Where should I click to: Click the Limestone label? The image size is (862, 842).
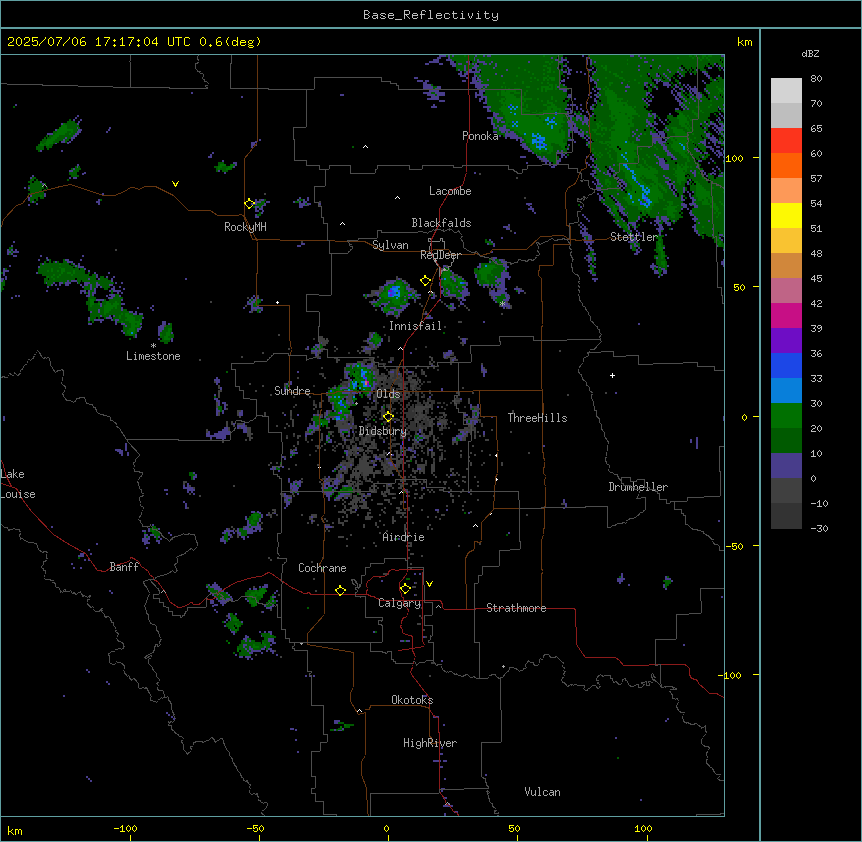pyautogui.click(x=153, y=356)
